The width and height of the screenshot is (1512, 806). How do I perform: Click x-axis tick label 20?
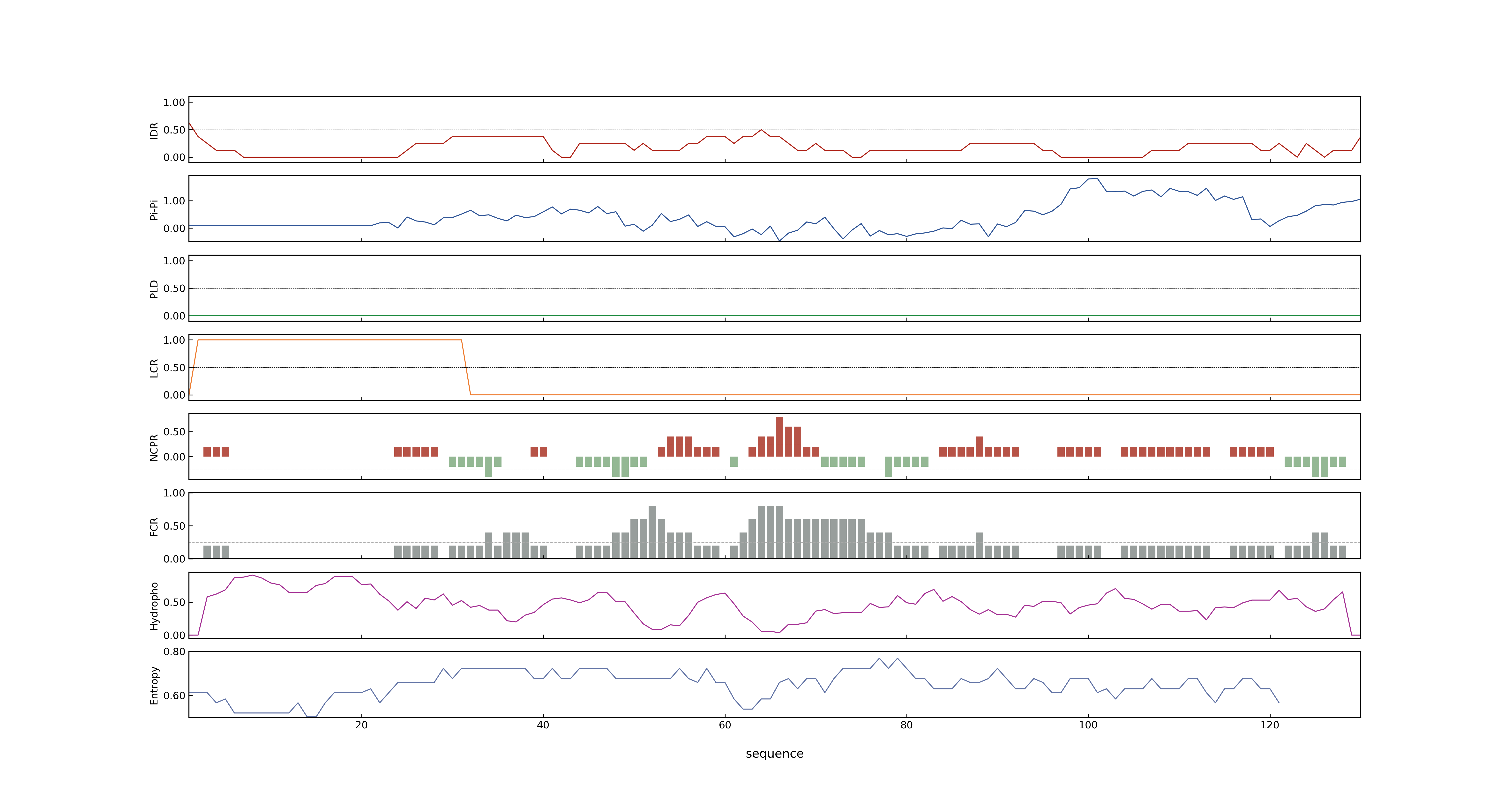(362, 725)
